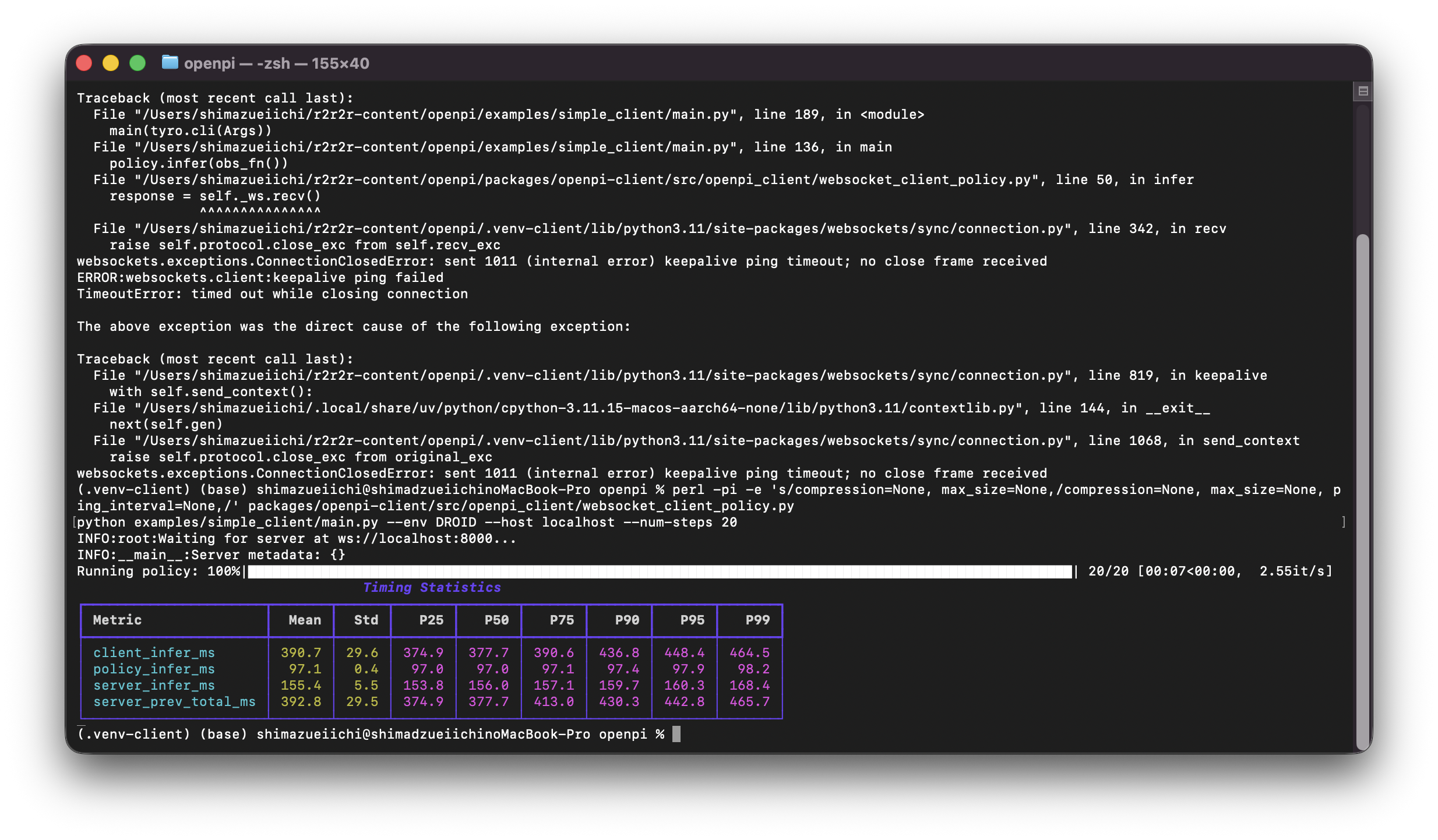Click the 'INFO:__main__:Server metadata: {}' line

(211, 555)
